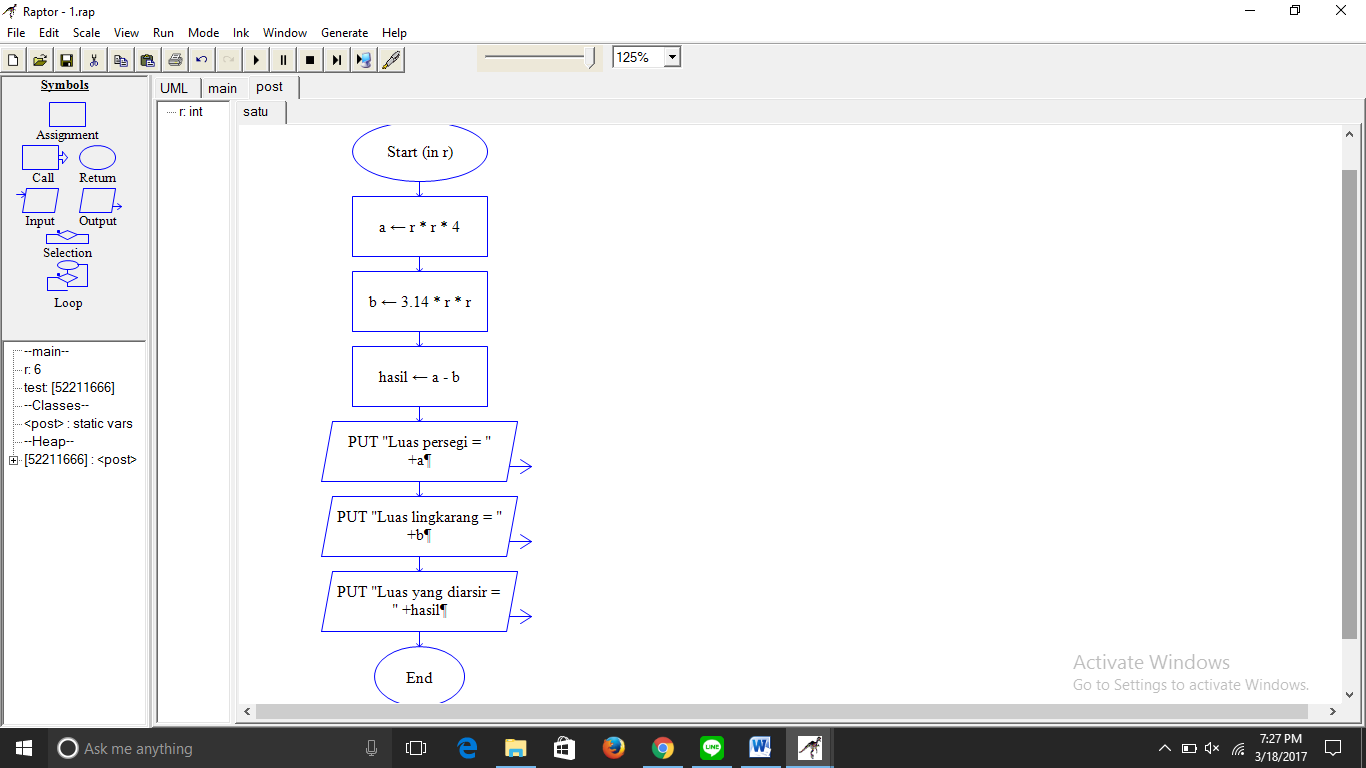Select the 'b ← 3.14 * r * r' box
Screen dimensions: 1366x768
point(420,302)
